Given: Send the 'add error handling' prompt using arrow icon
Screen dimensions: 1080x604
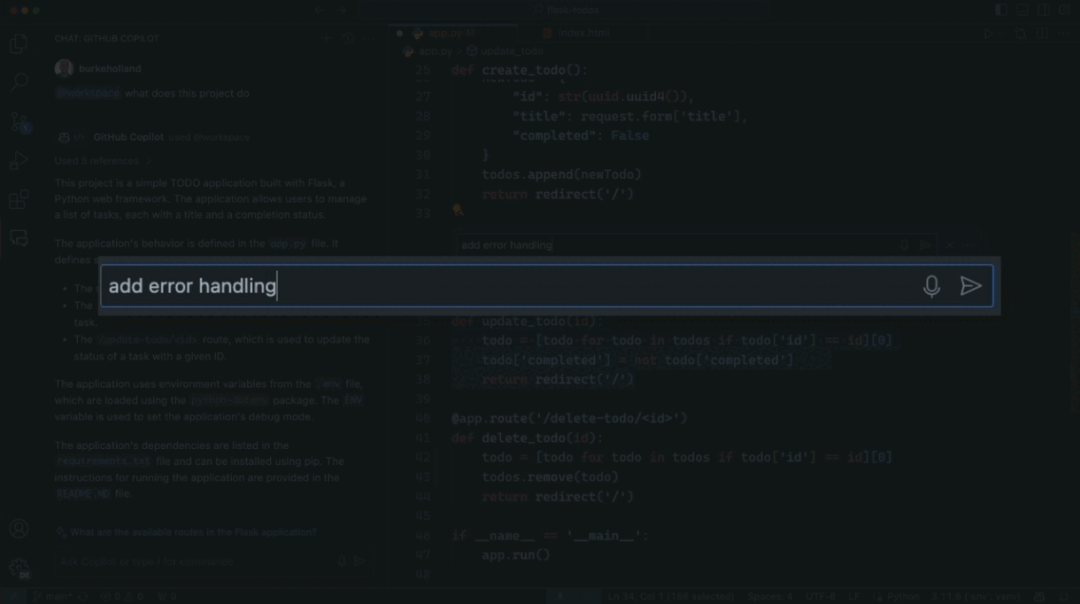Looking at the screenshot, I should pyautogui.click(x=970, y=286).
